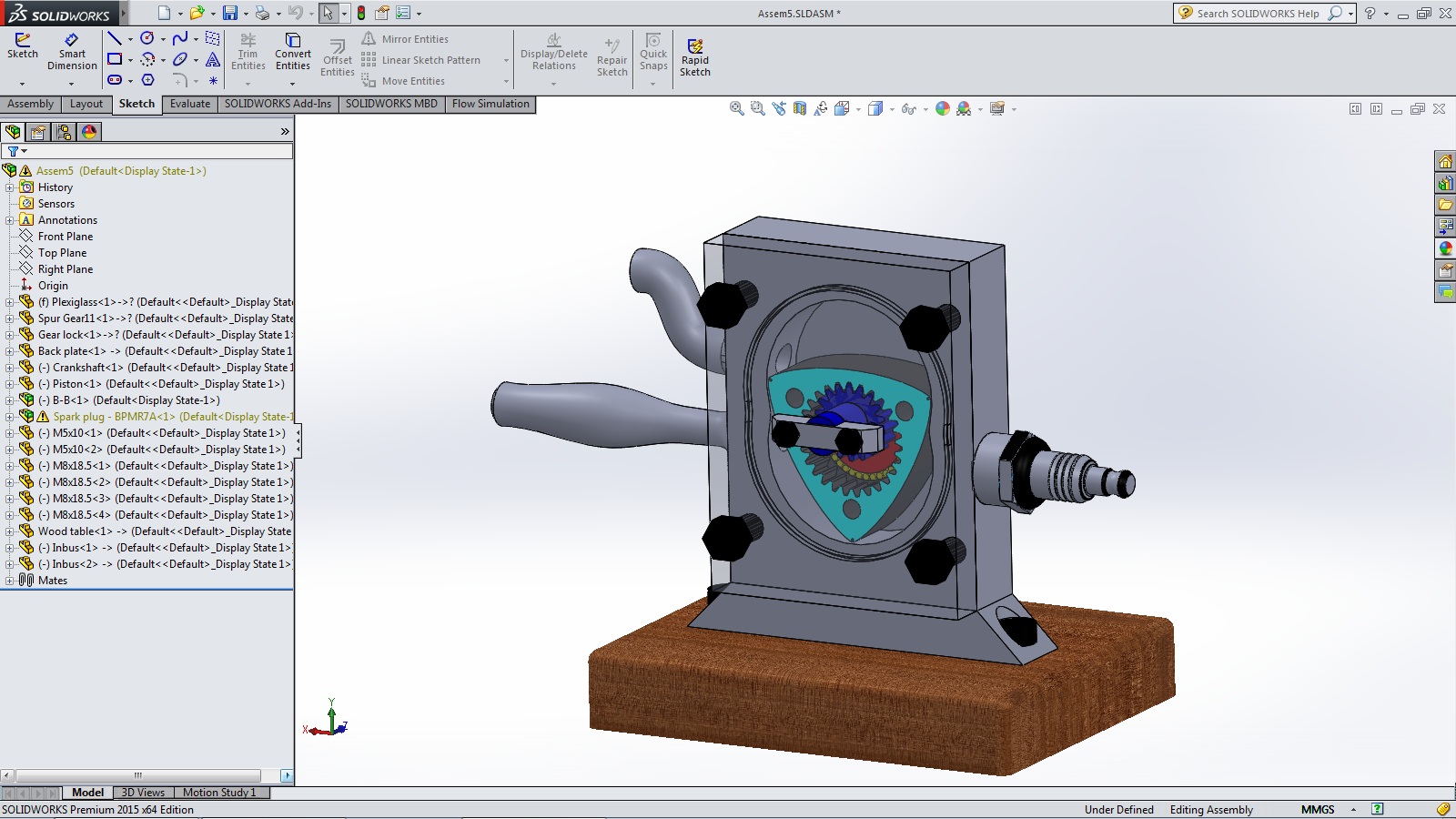The height and width of the screenshot is (819, 1456).
Task: Select the Spline sketch tool
Action: pos(180,38)
